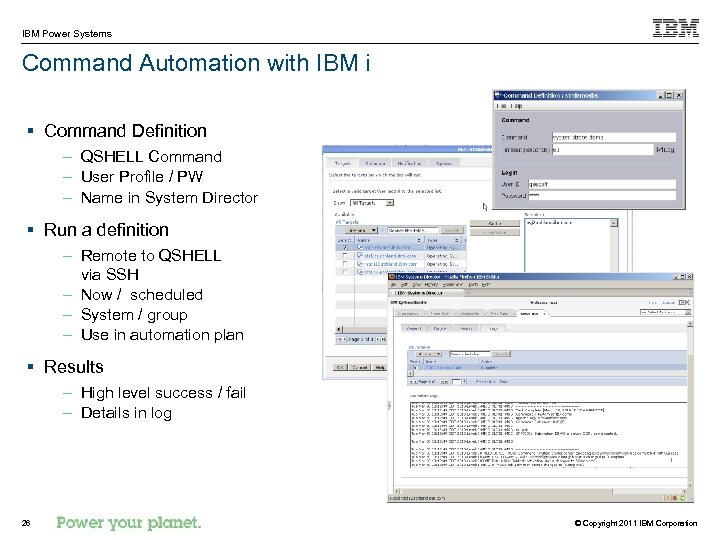
Task: Click the Remove button between target lists
Action: click(x=495, y=232)
